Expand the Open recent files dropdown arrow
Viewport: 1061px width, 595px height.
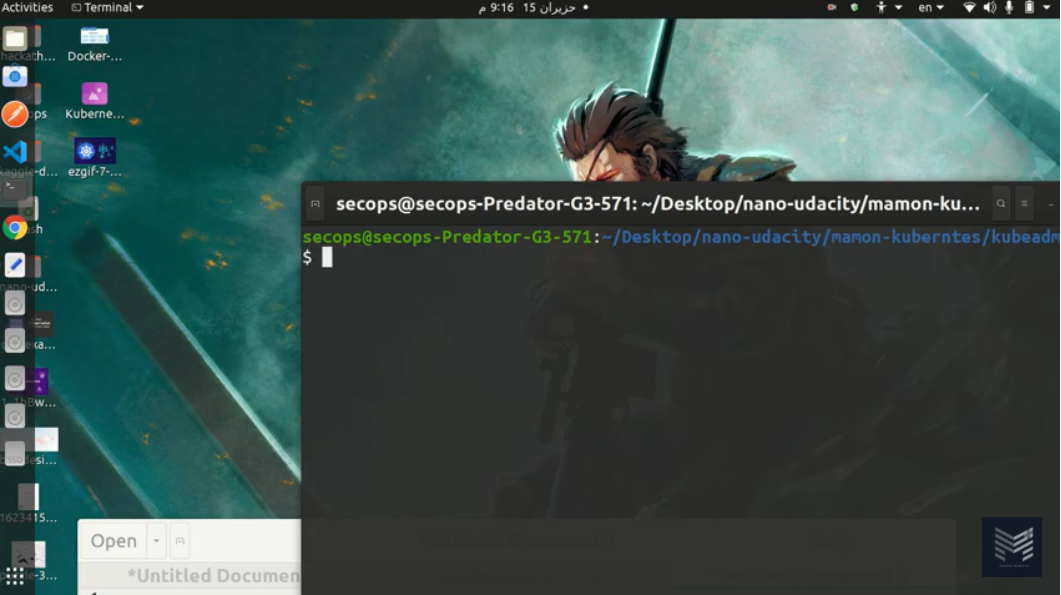156,541
